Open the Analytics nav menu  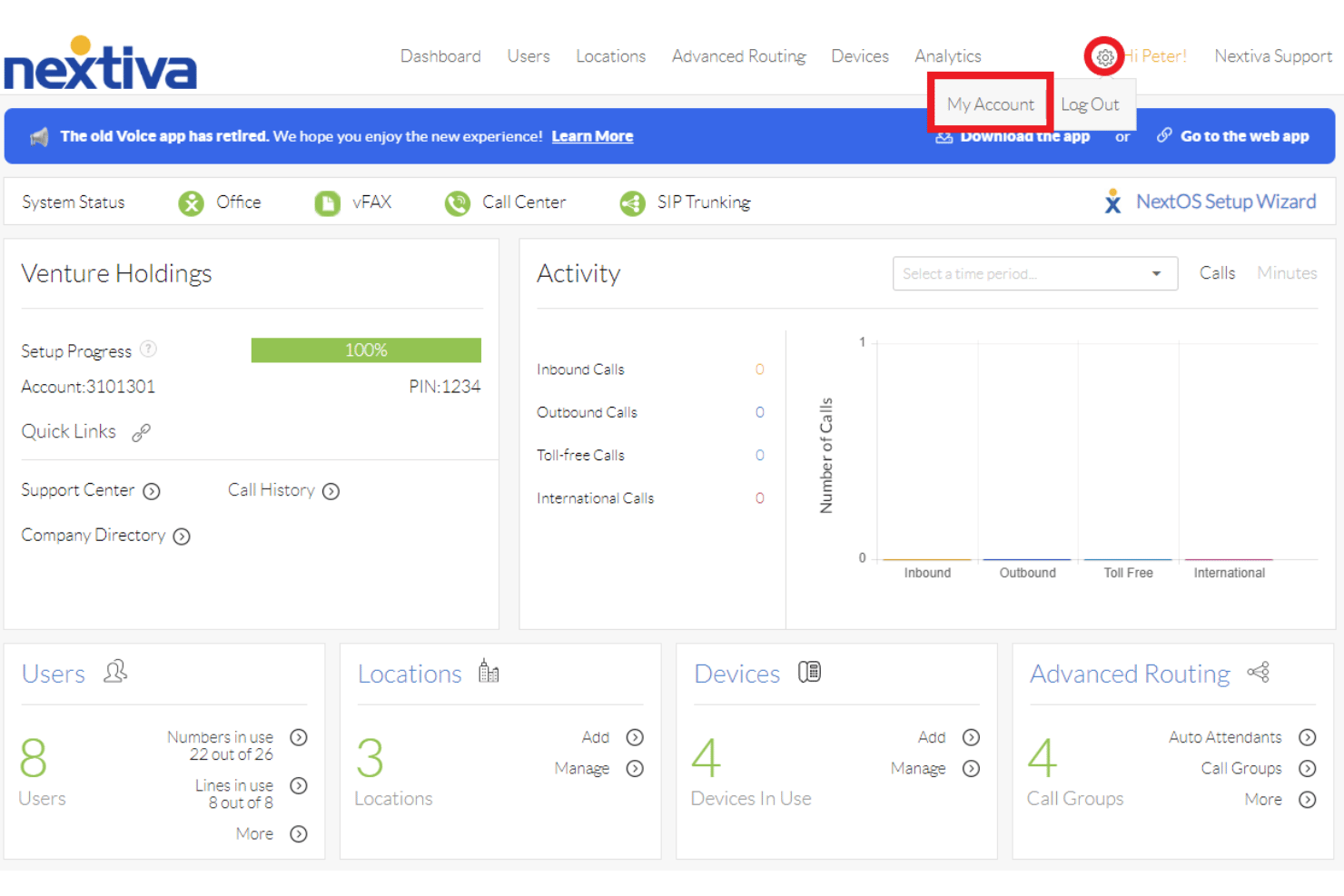(947, 56)
